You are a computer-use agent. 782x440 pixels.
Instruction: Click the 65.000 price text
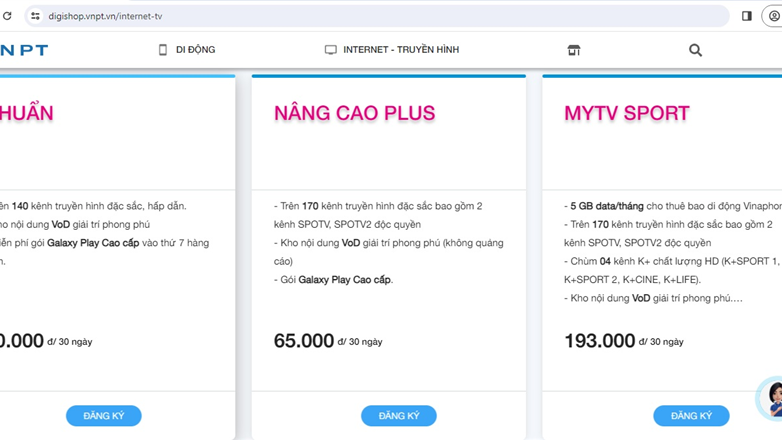point(304,341)
